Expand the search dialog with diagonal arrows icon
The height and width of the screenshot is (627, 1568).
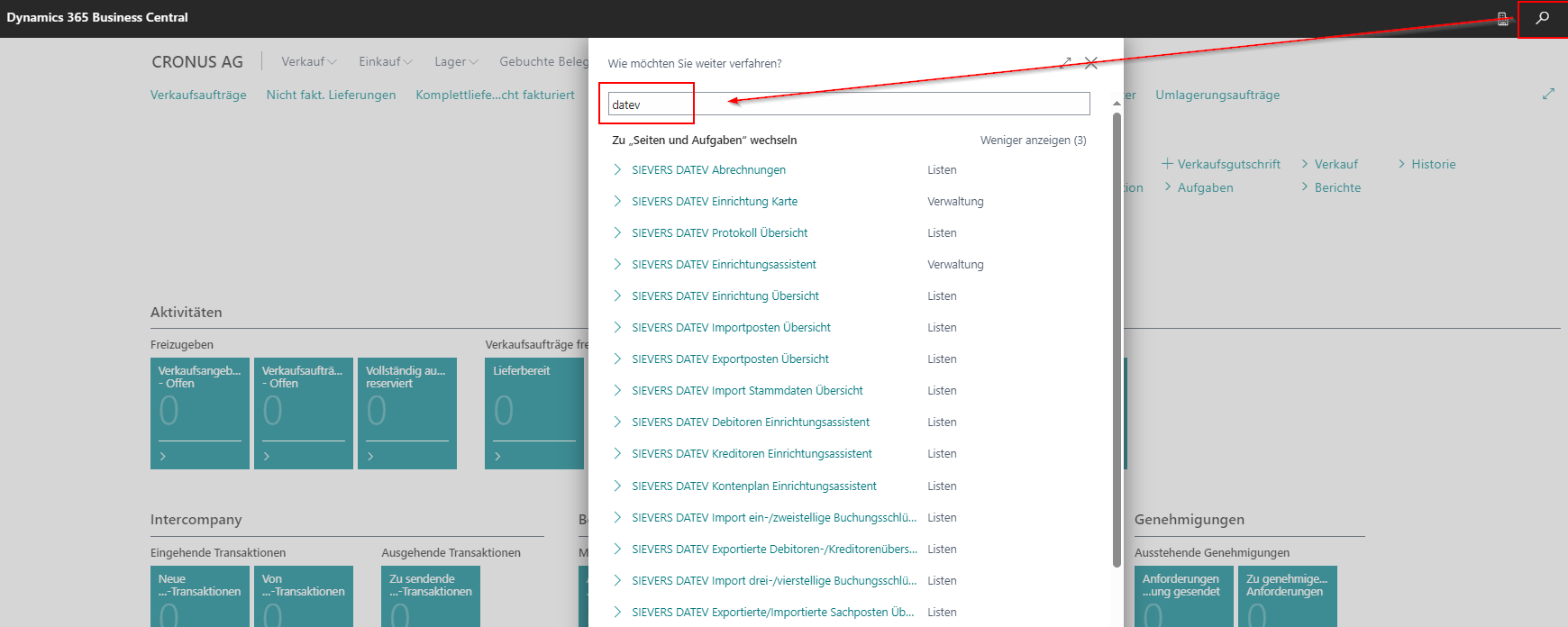click(1065, 63)
